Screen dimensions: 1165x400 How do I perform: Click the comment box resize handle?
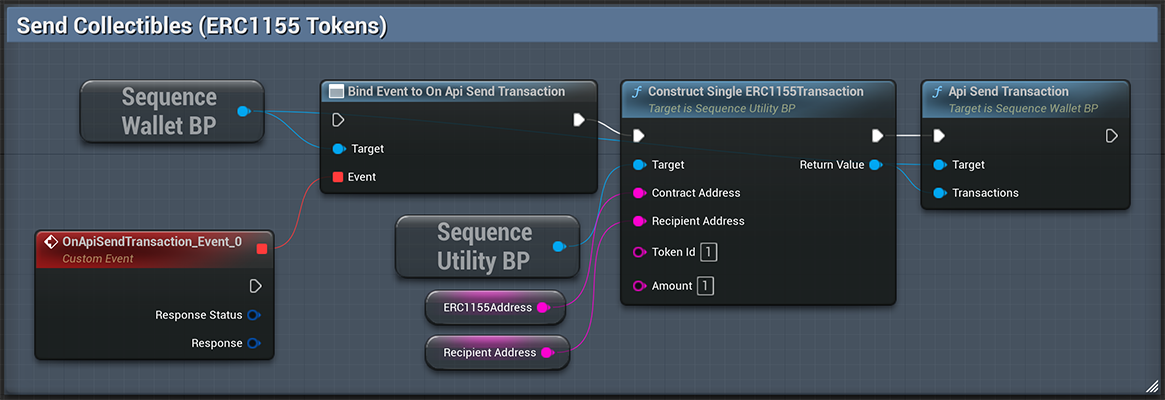[1151, 386]
